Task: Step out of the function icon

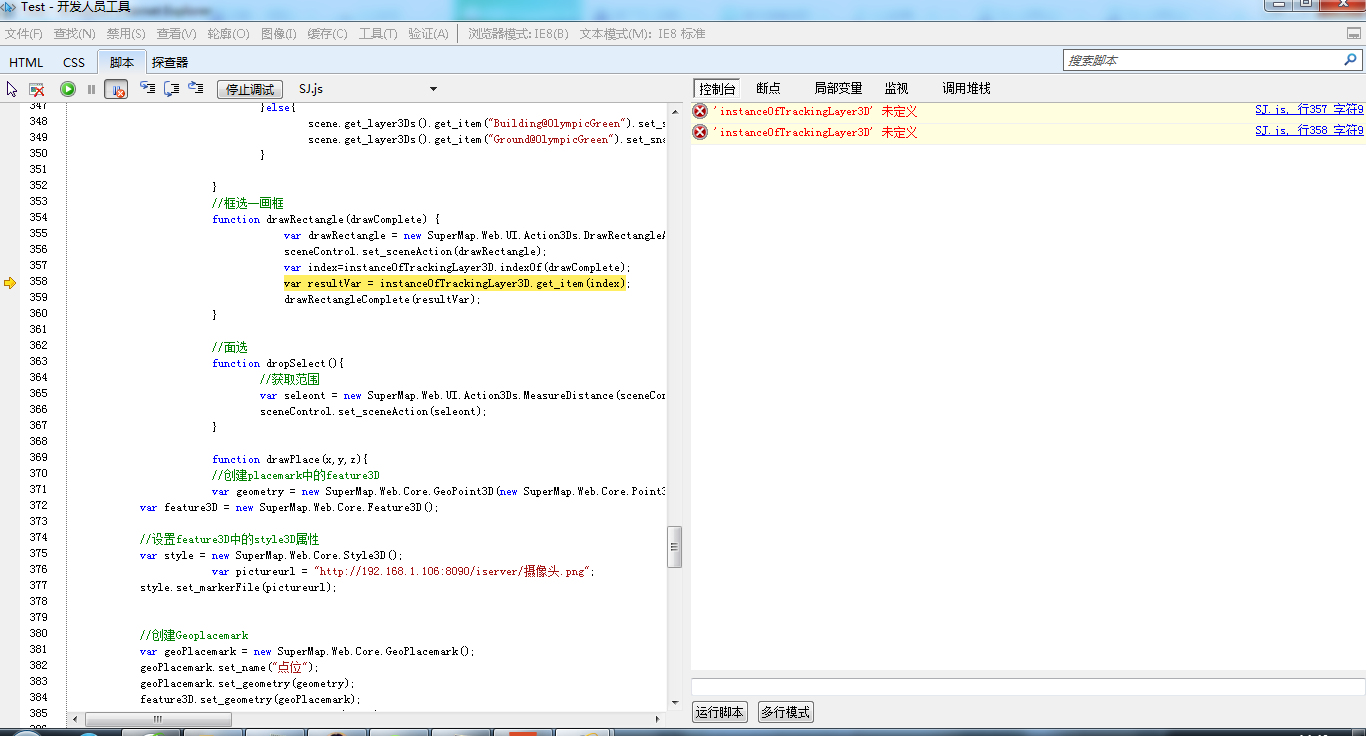Action: coord(196,88)
